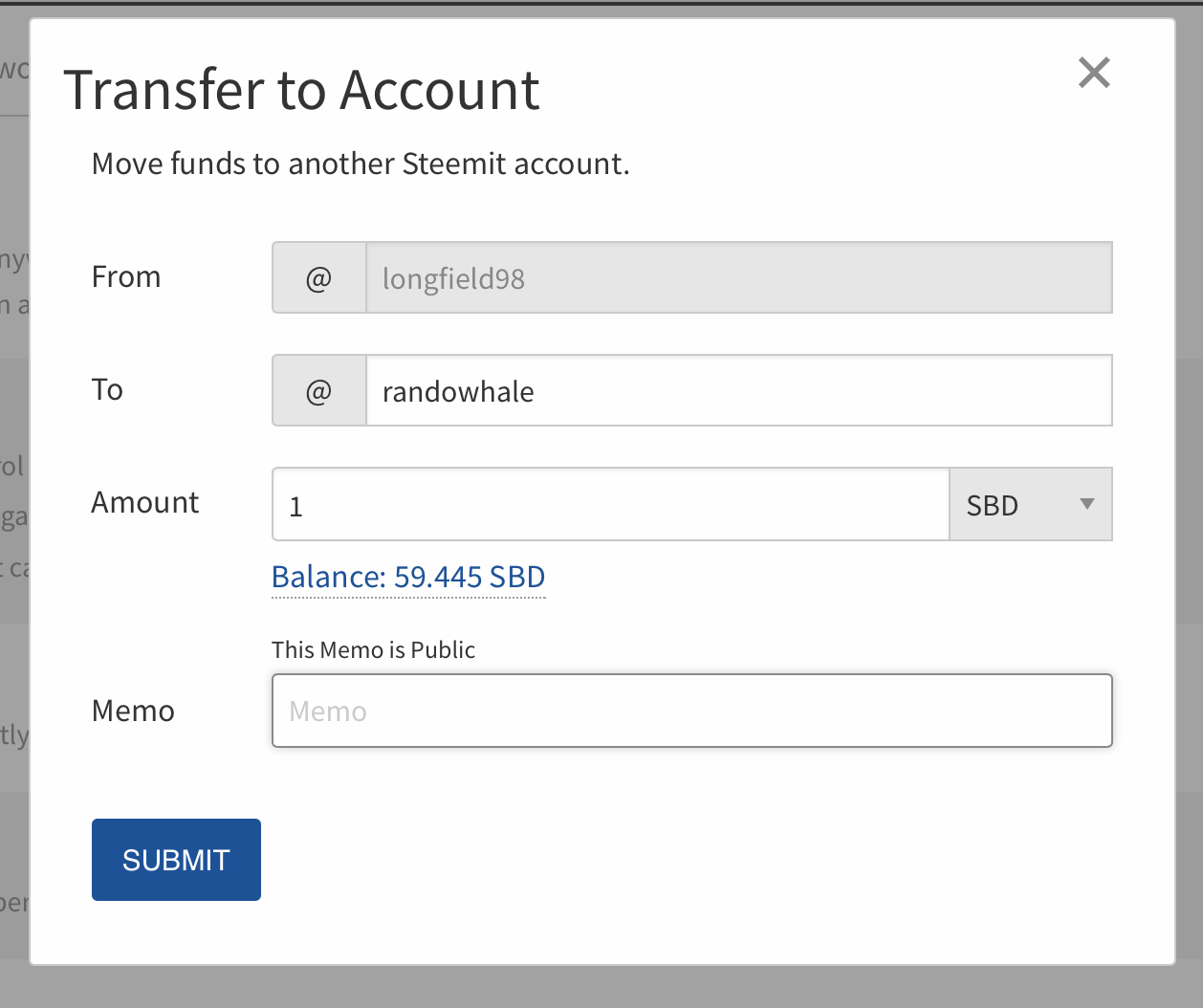Click the disabled From field longfield98
Screen dimensions: 1203x1008
click(x=739, y=277)
